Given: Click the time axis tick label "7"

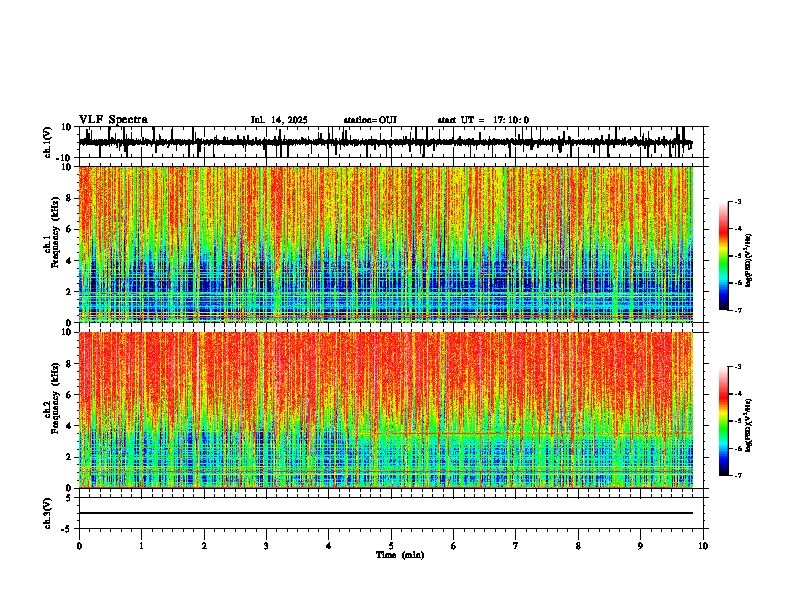Looking at the screenshot, I should [x=516, y=546].
